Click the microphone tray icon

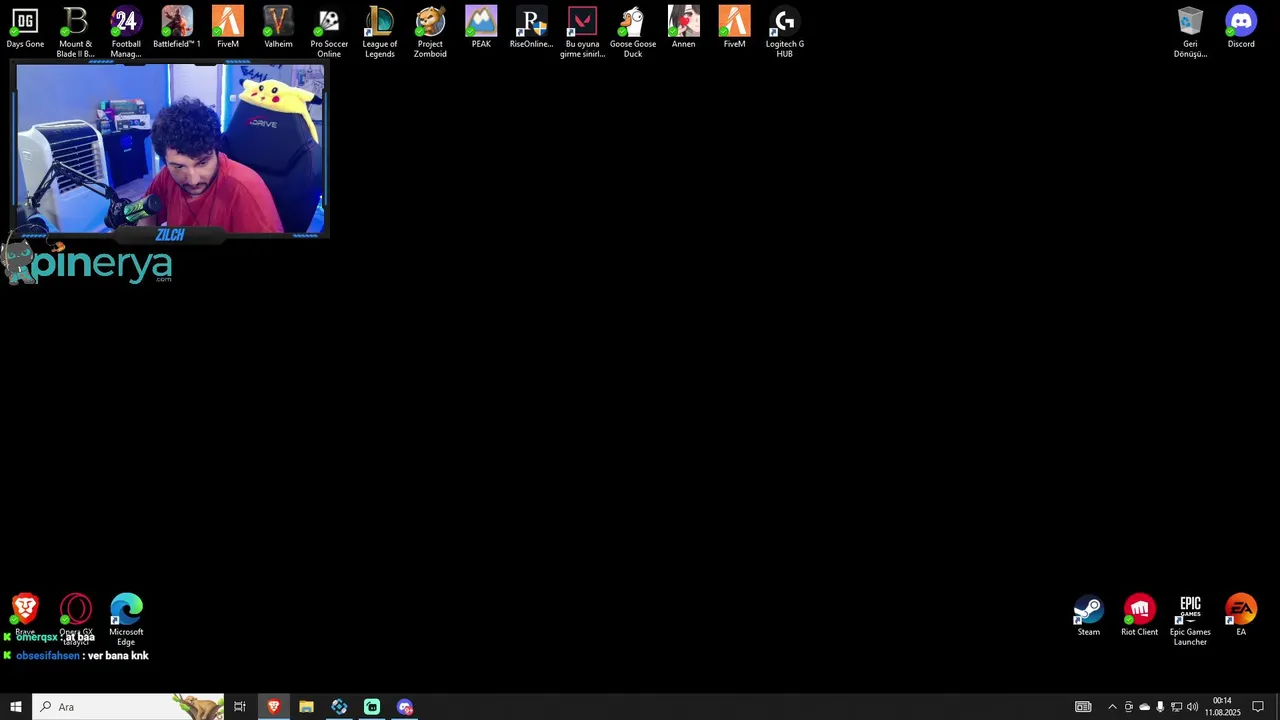tap(1160, 707)
